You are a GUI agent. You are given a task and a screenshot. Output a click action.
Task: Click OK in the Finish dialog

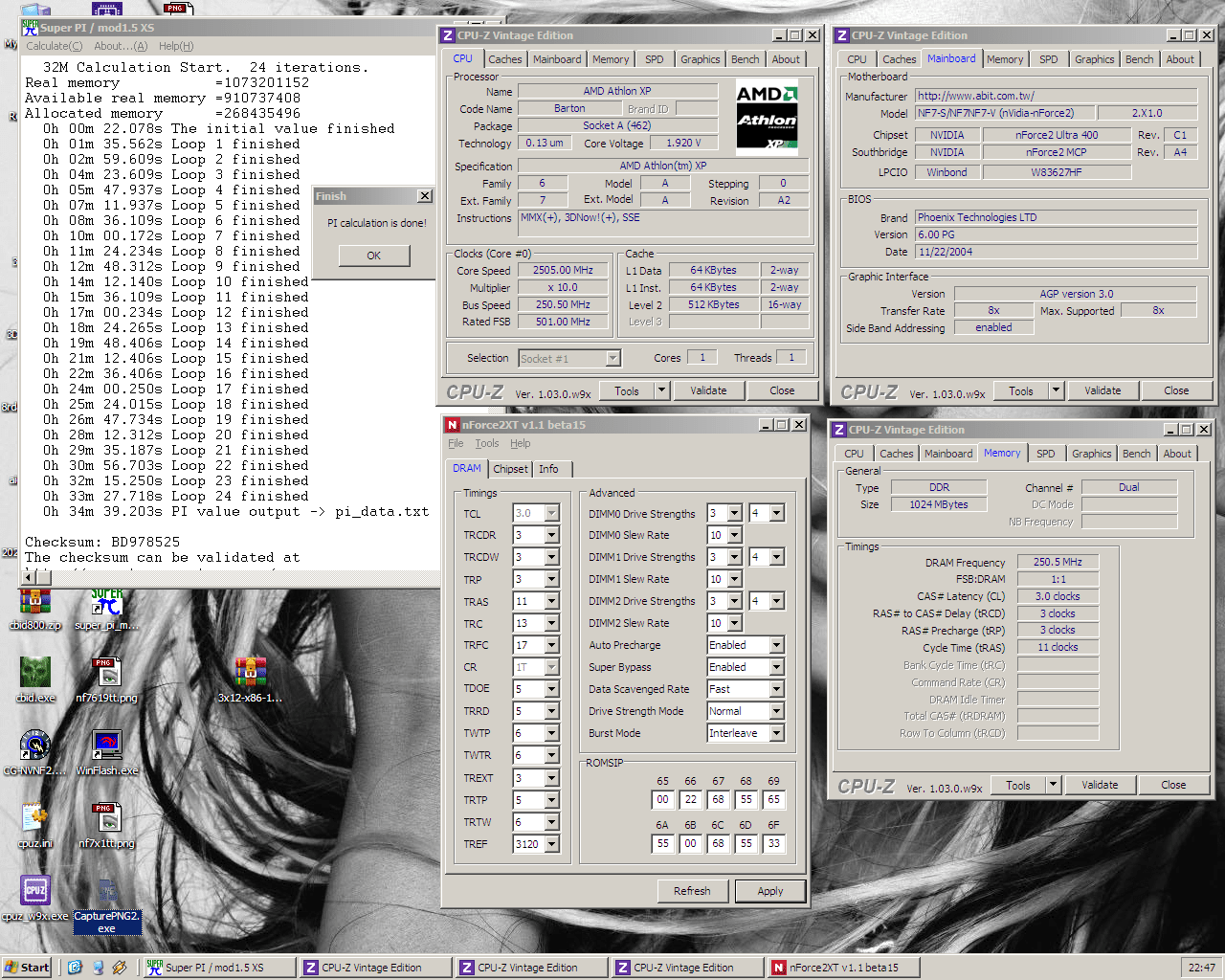click(374, 256)
